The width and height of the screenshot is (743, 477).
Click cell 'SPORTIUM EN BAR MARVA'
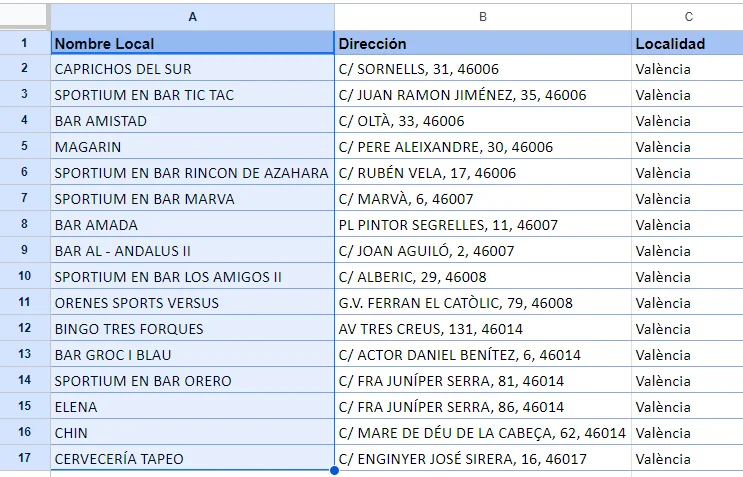point(192,199)
